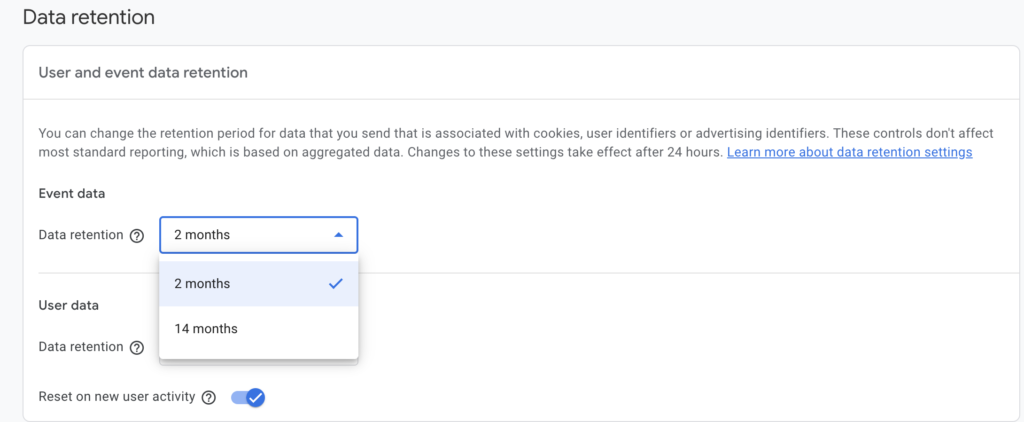
Task: Click help icon beside User data retention
Action: tap(137, 347)
